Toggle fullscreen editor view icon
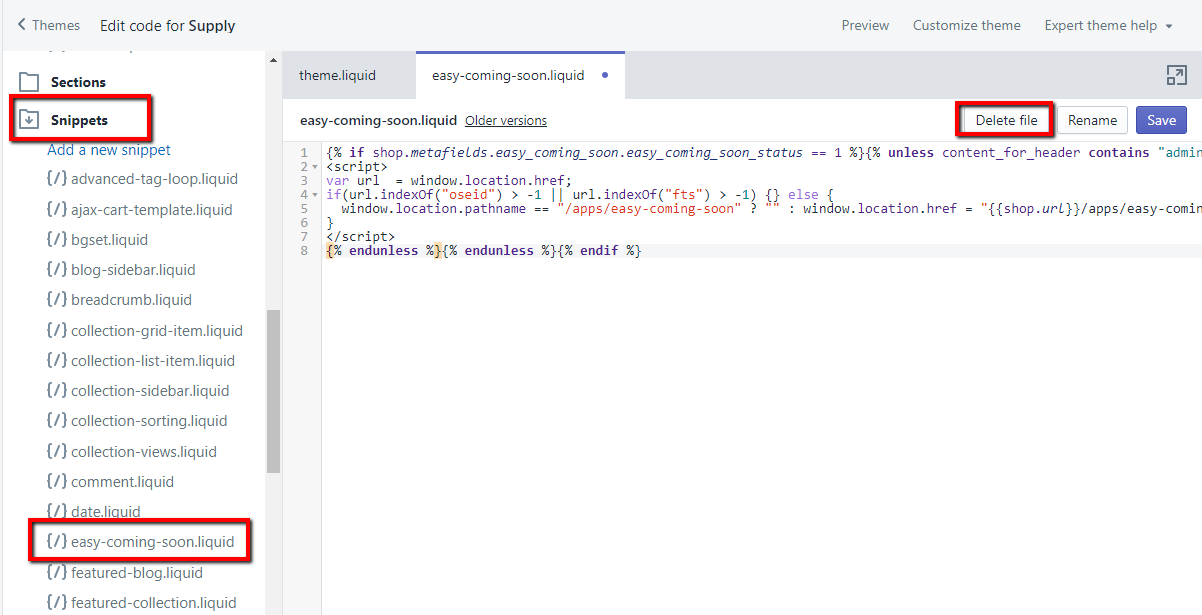This screenshot has width=1202, height=615. [1176, 75]
